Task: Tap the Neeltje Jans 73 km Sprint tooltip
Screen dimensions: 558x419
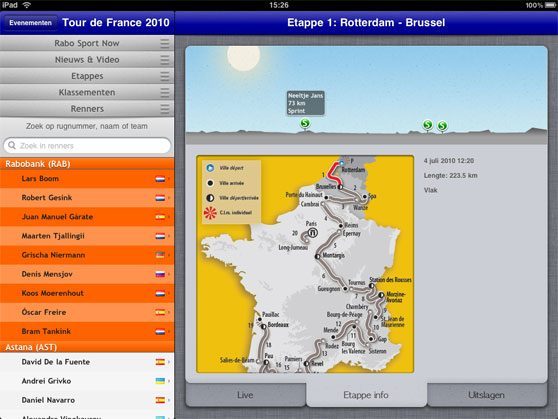Action: 306,103
